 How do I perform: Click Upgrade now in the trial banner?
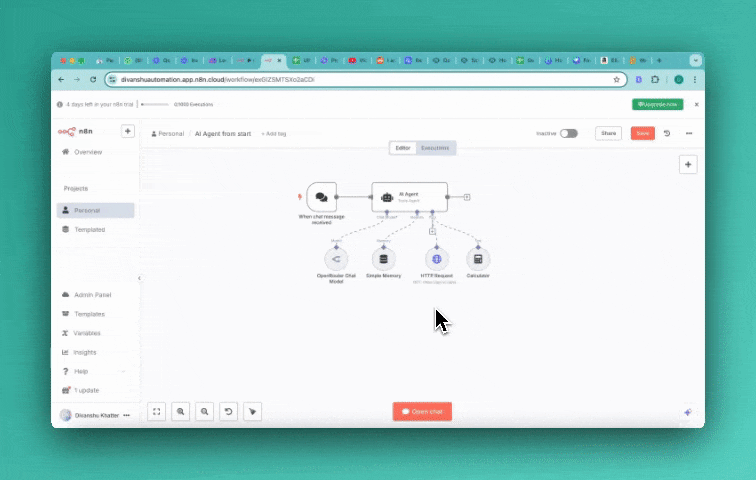point(658,104)
